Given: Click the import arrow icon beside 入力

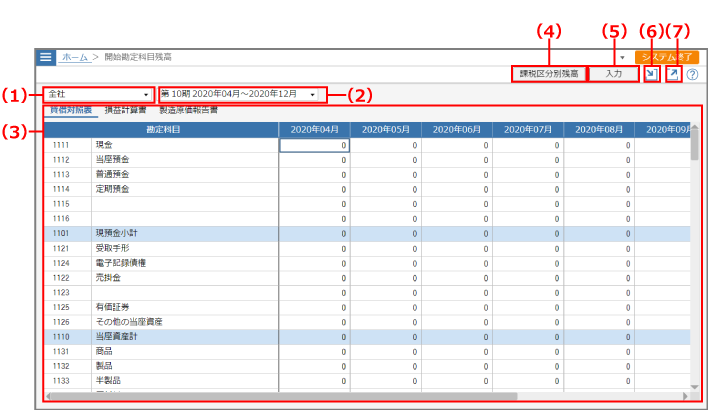Looking at the screenshot, I should (652, 74).
